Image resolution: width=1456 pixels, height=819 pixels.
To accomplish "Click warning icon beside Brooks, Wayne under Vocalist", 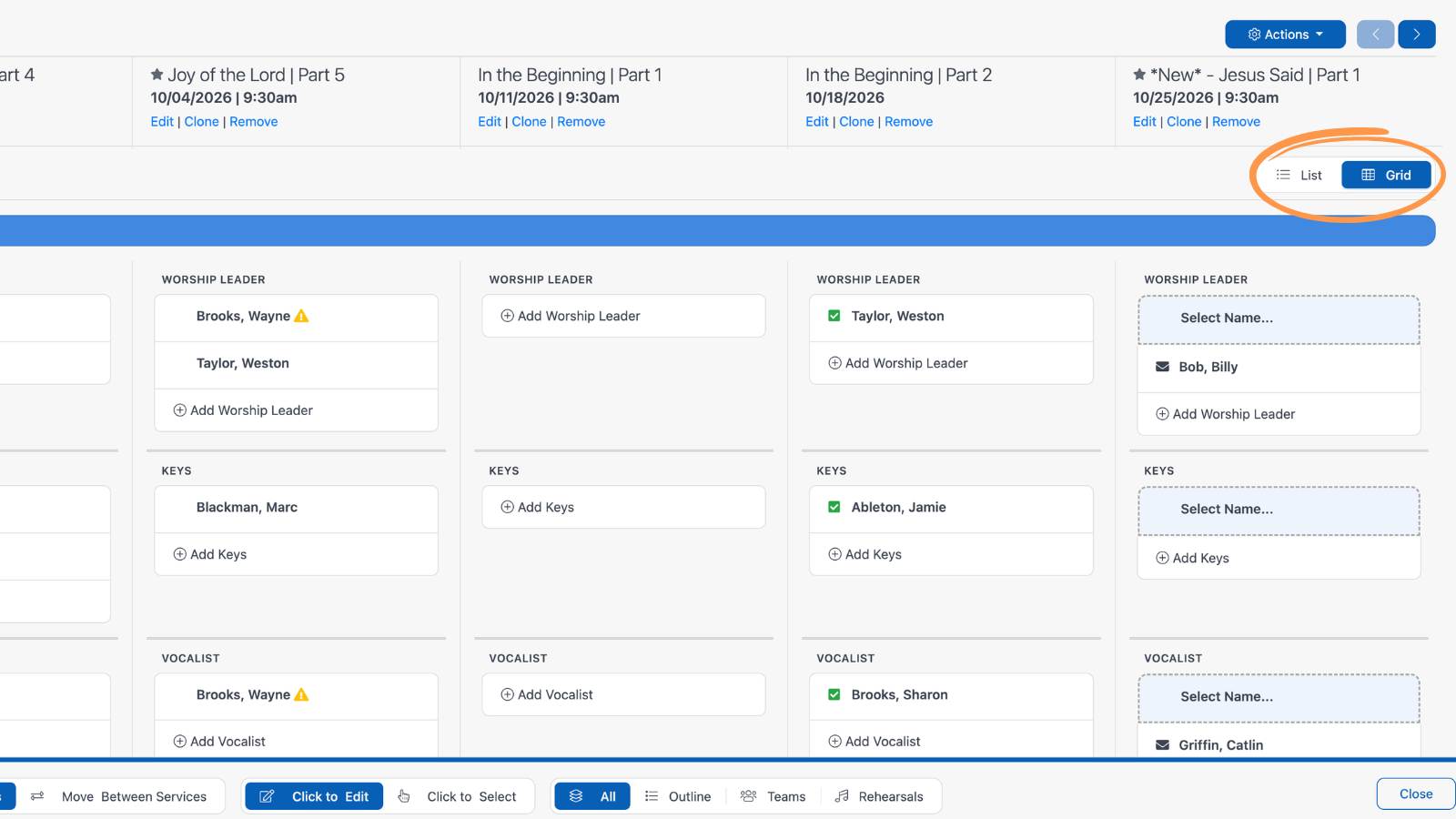I will click(x=302, y=694).
